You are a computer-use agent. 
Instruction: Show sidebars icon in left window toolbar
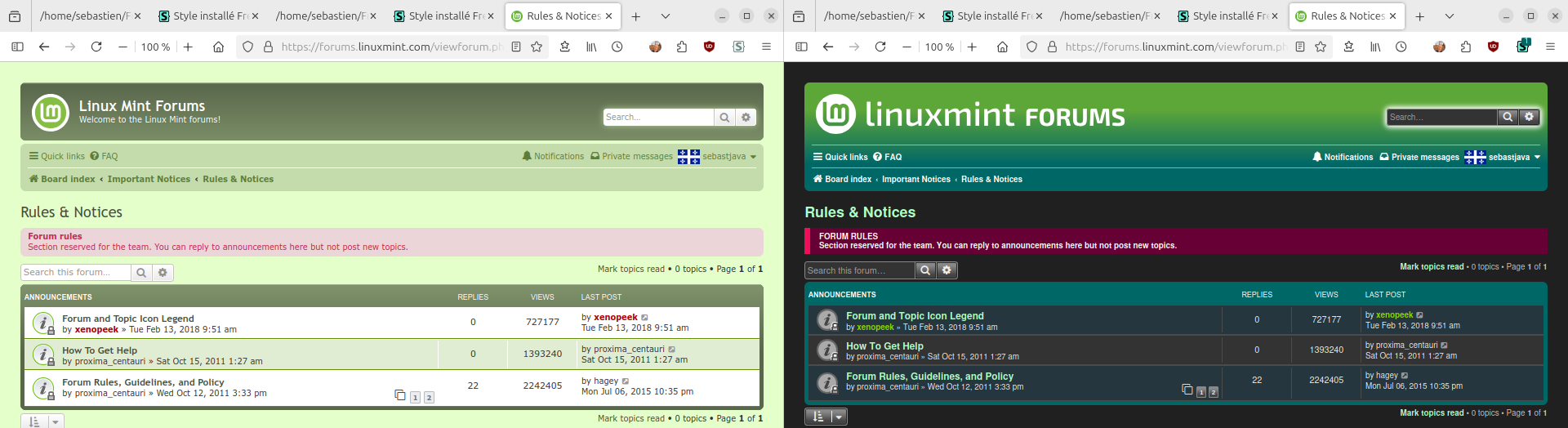pyautogui.click(x=17, y=47)
